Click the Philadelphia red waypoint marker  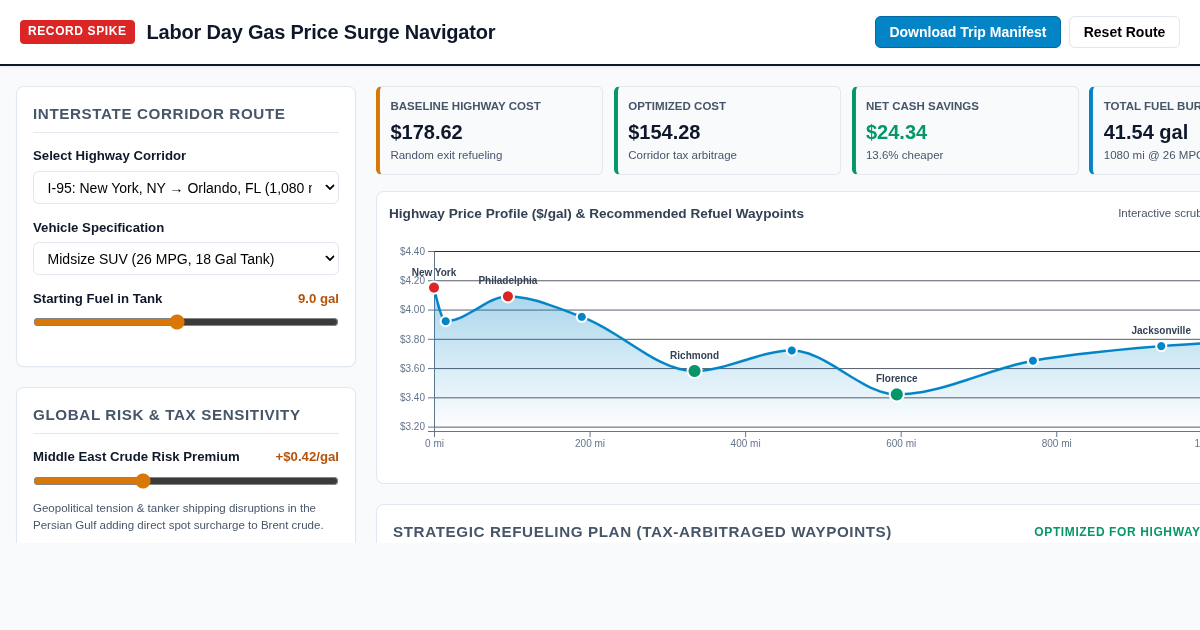[x=508, y=297]
